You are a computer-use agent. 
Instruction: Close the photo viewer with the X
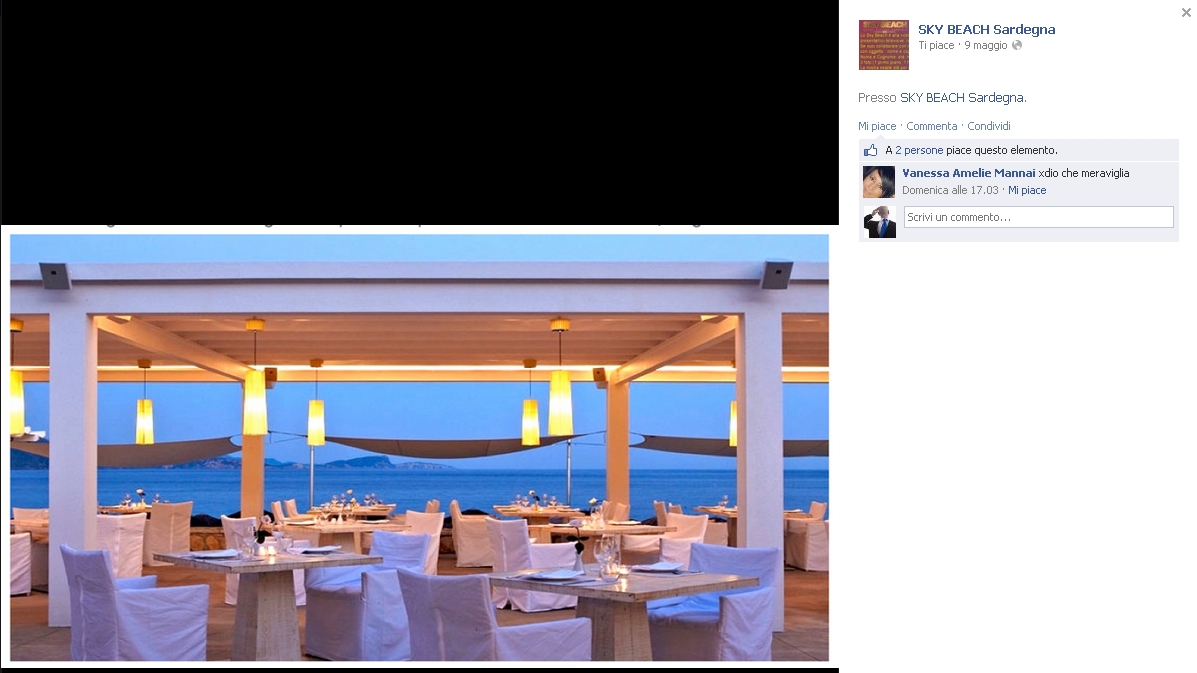pyautogui.click(x=1186, y=12)
